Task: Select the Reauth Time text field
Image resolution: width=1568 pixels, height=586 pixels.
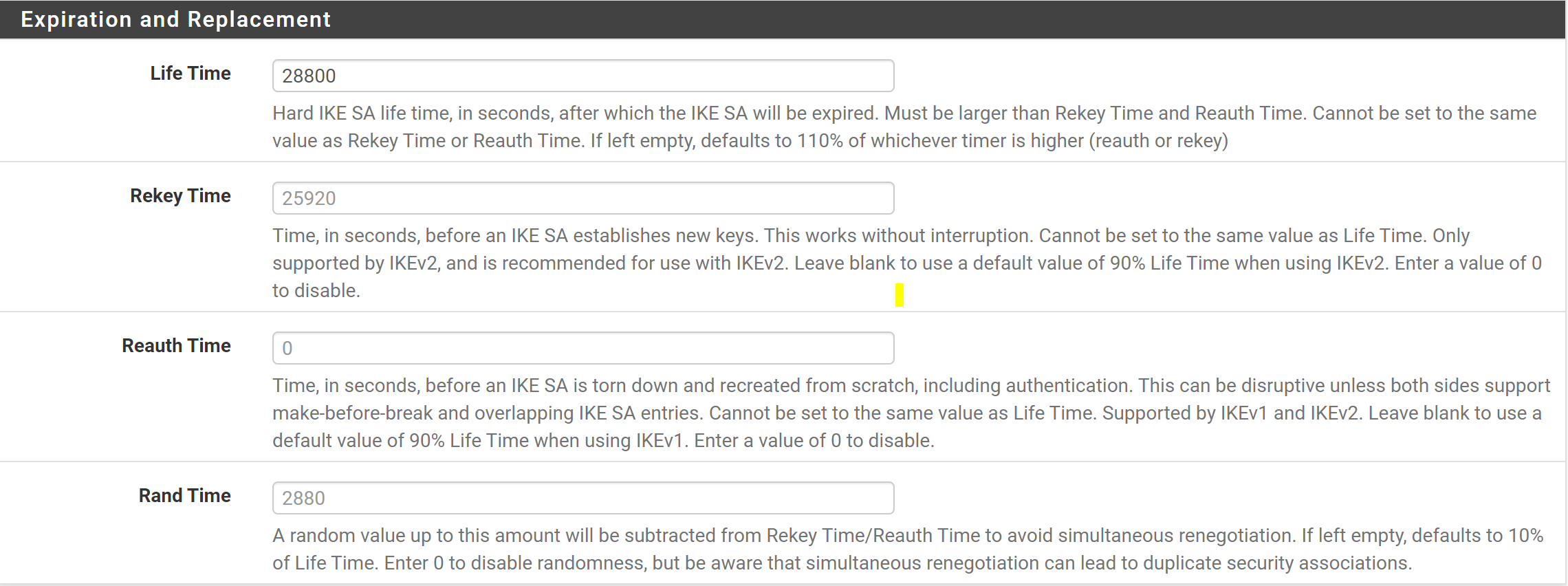Action: [x=582, y=348]
